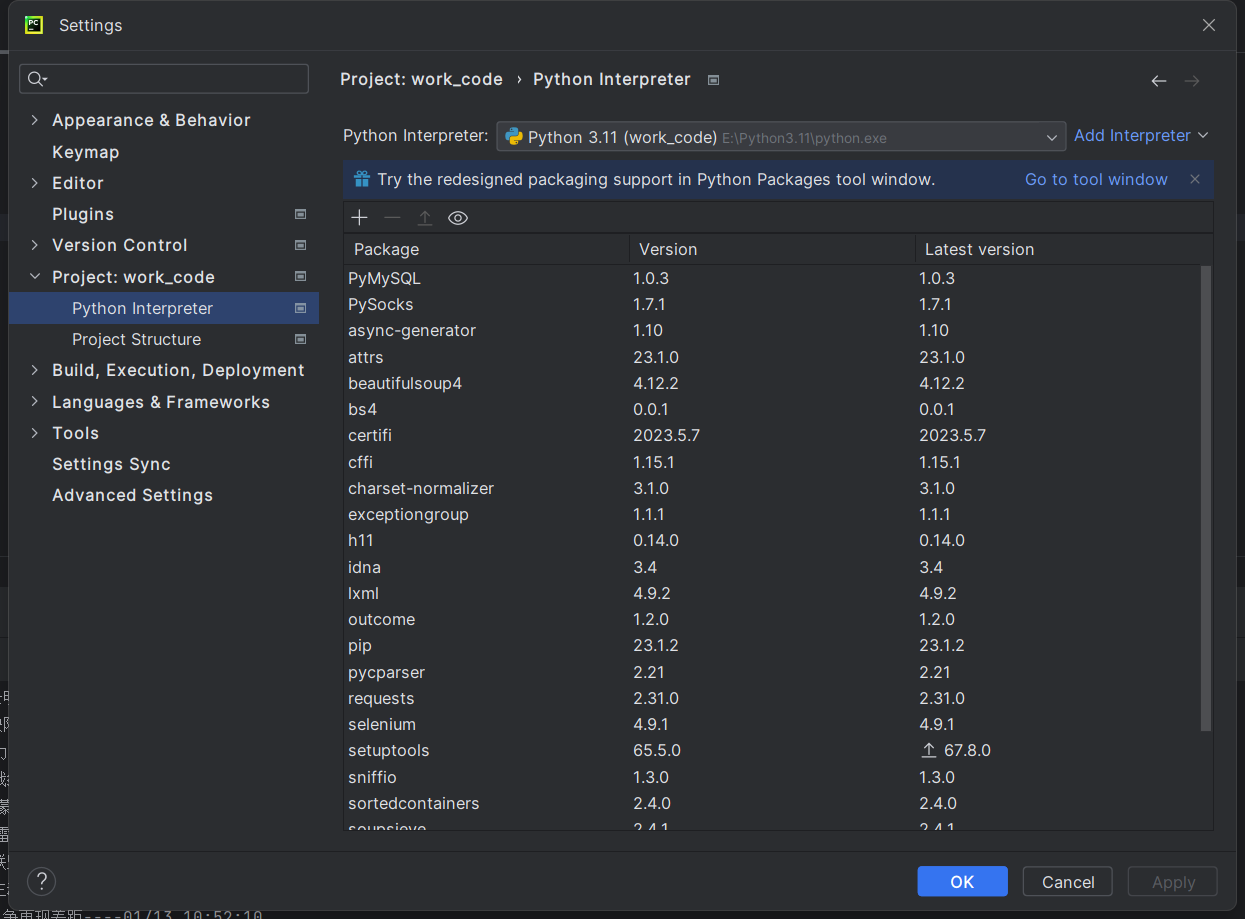1245x919 pixels.
Task: Expand the Version Control section
Action: pyautogui.click(x=35, y=245)
